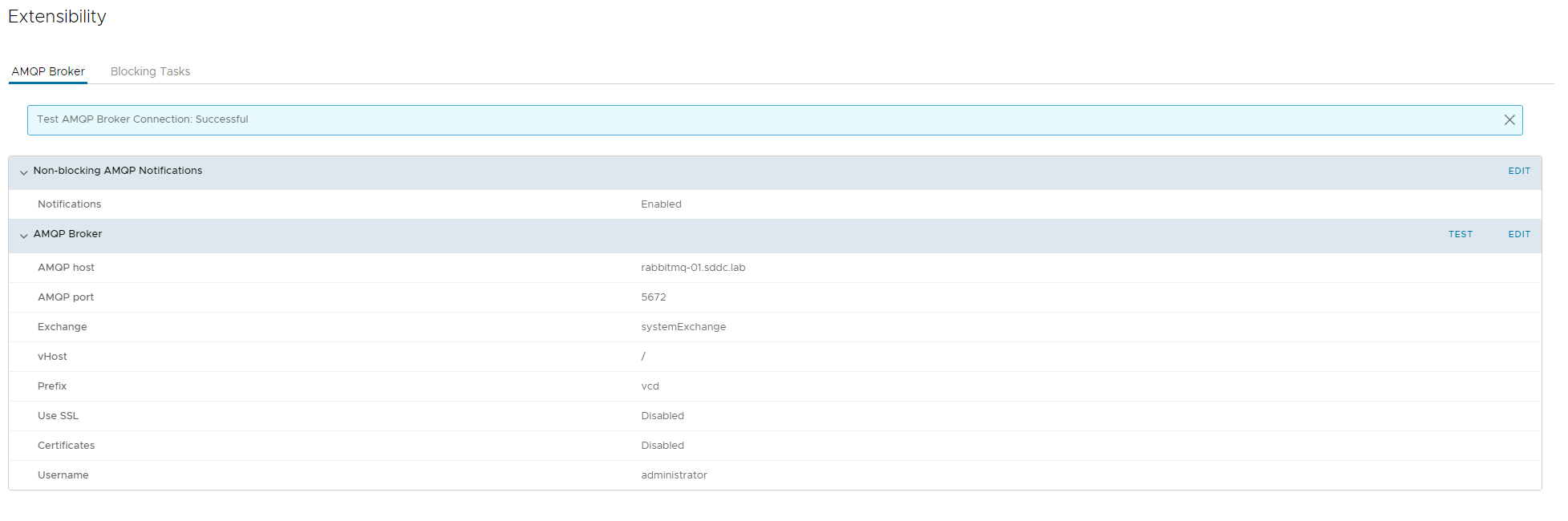Select the AMQP Broker tab

point(48,71)
